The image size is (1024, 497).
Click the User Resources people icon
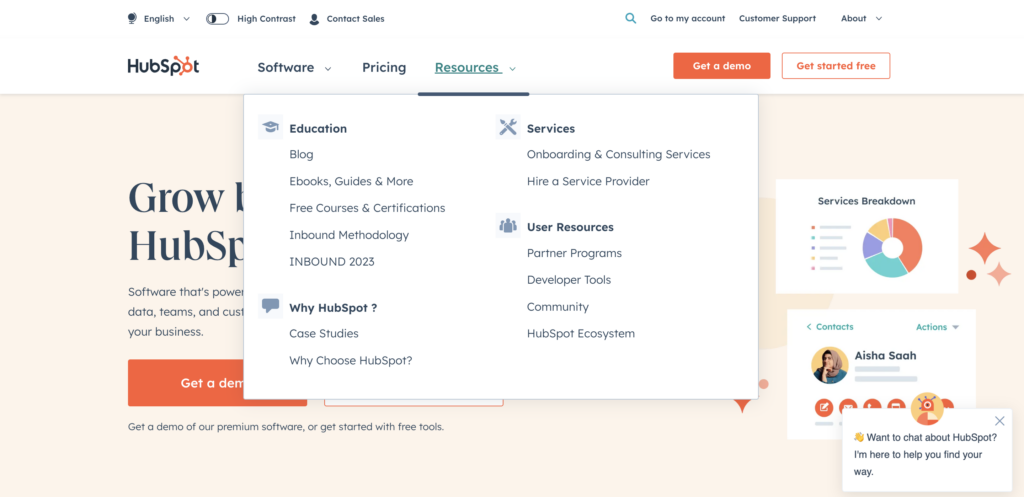click(508, 226)
